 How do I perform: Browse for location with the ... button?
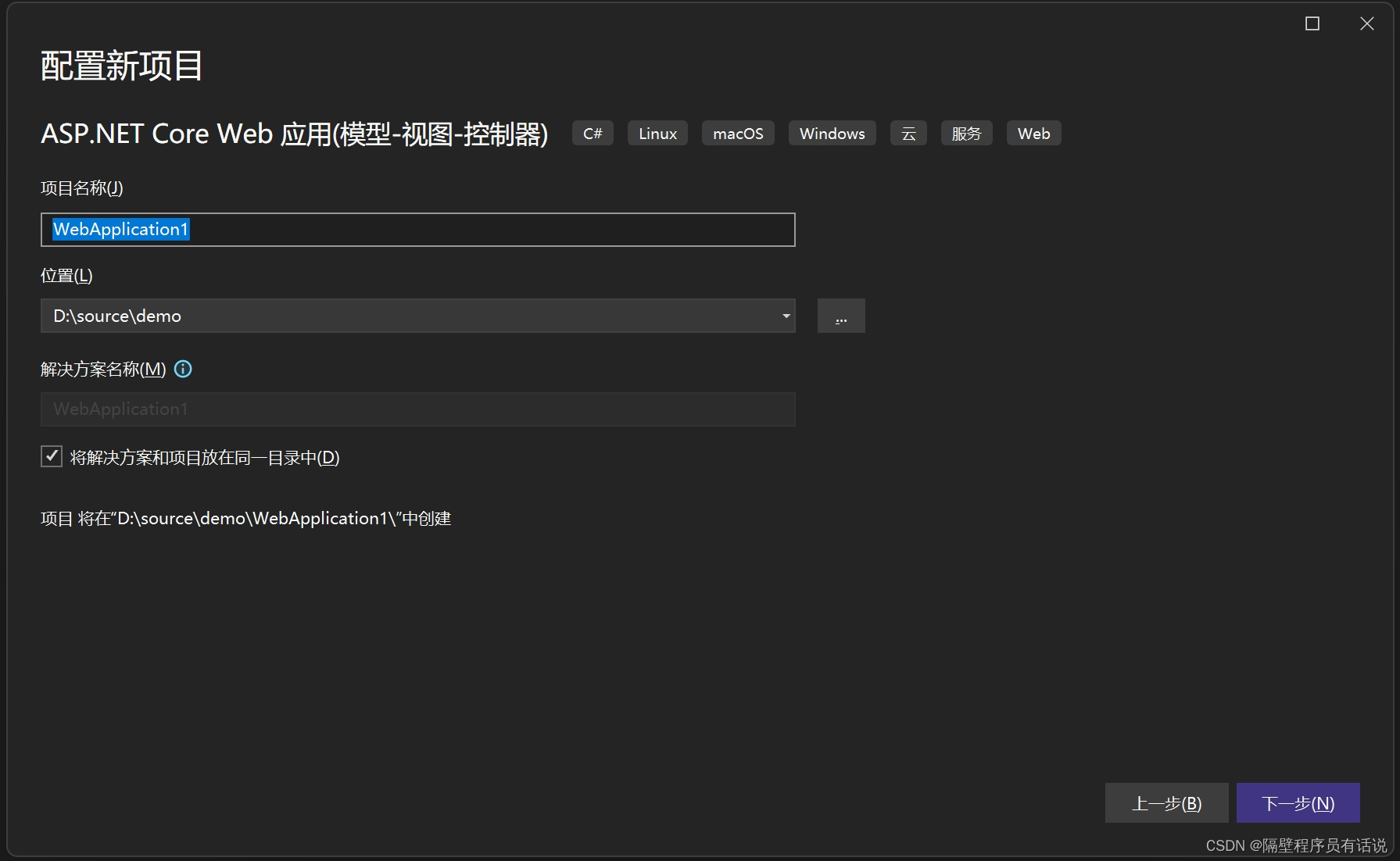coord(841,316)
